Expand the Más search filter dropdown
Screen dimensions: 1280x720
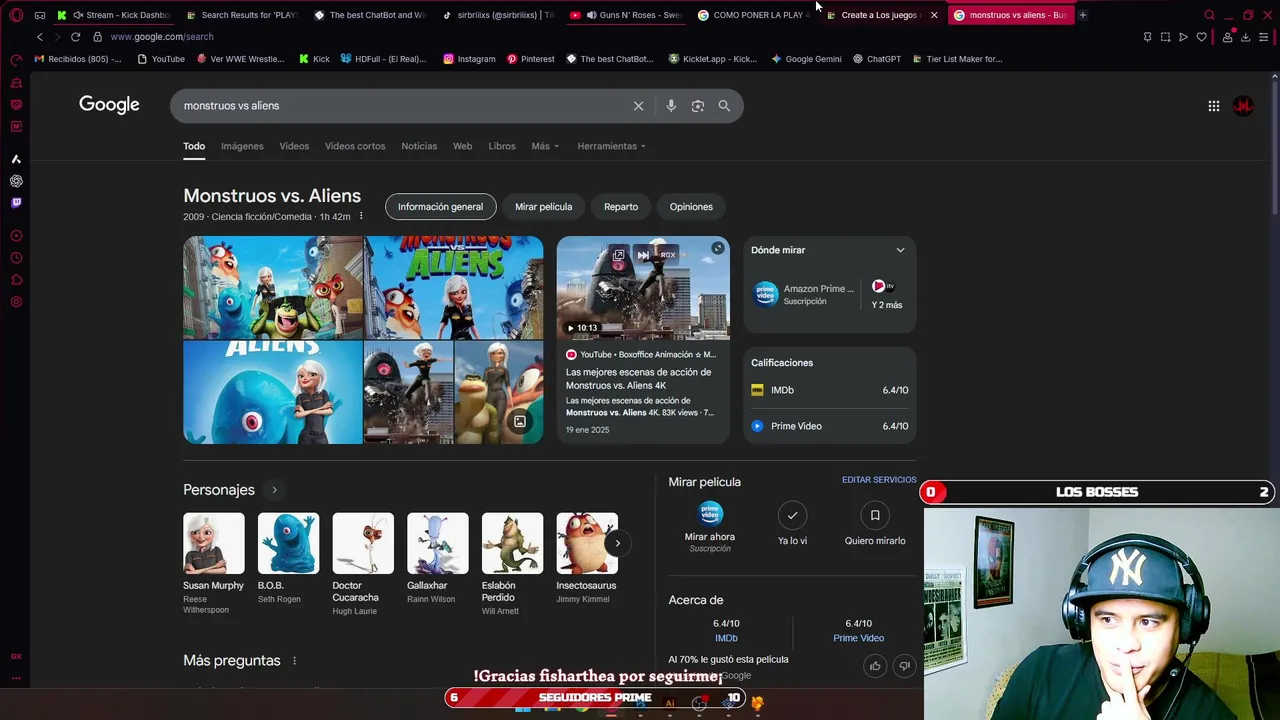545,146
